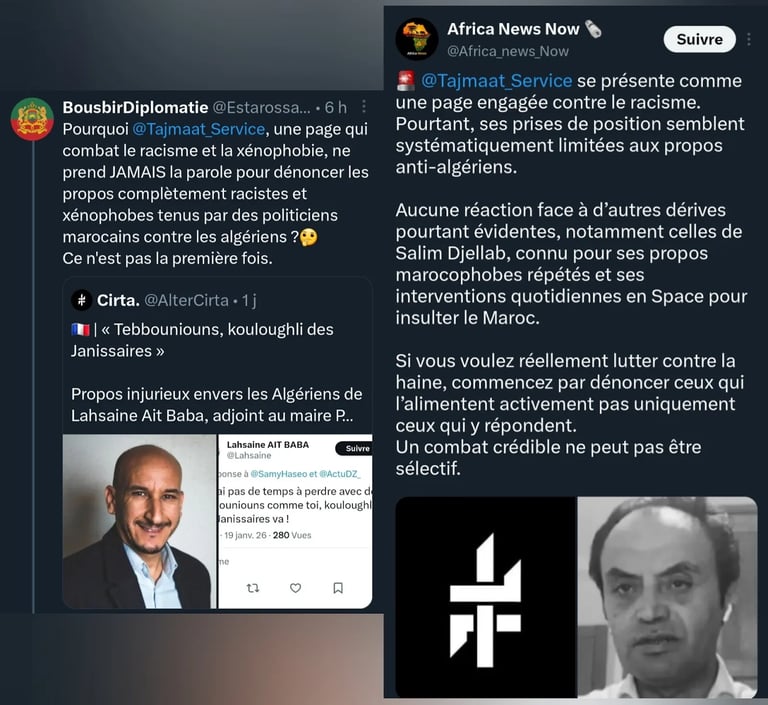Image resolution: width=768 pixels, height=705 pixels.
Task: Follow Africa News Now via the Suivre button
Action: [699, 39]
